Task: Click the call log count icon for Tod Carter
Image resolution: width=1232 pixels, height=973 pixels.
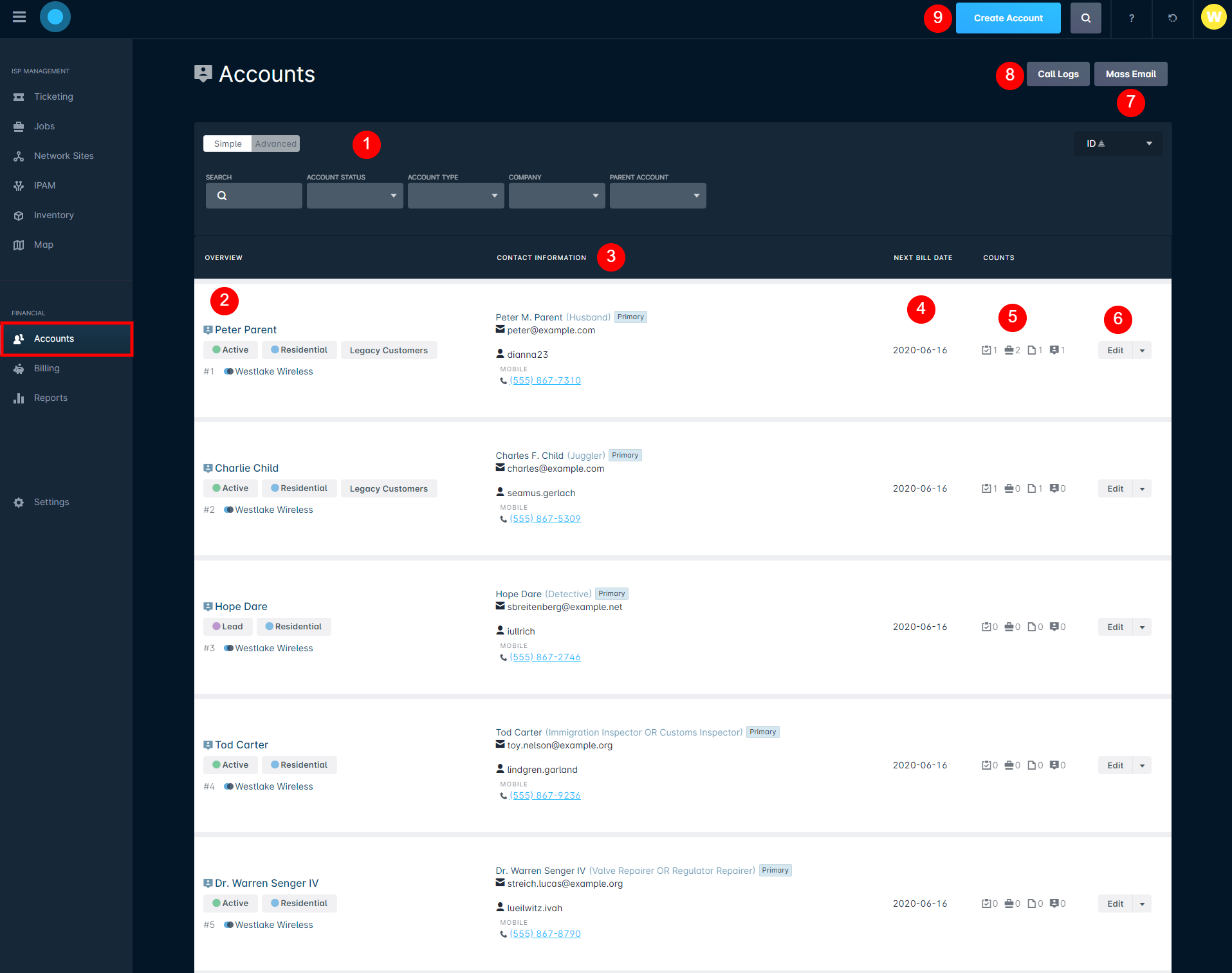Action: [1054, 765]
